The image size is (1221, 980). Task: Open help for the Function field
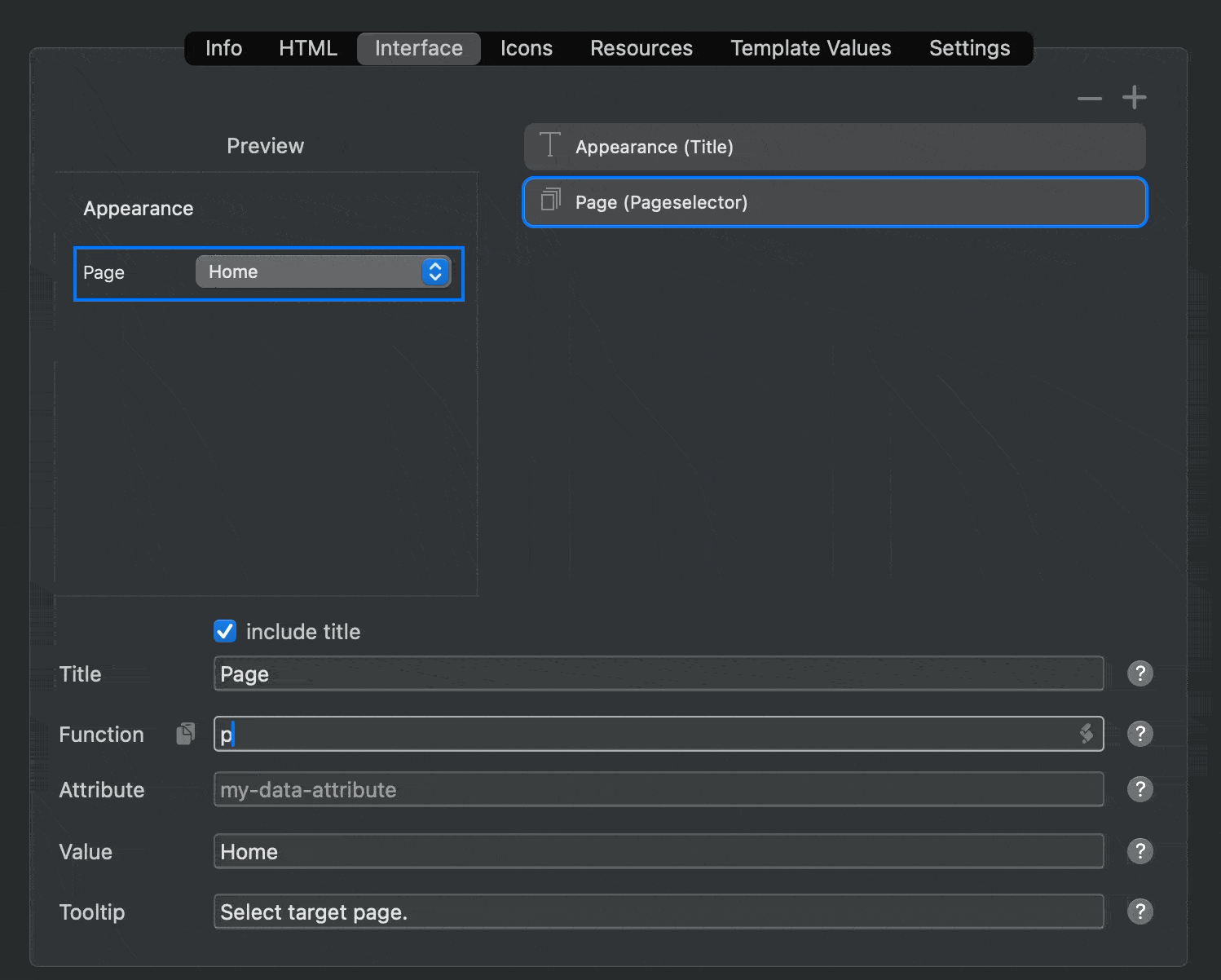(1139, 734)
